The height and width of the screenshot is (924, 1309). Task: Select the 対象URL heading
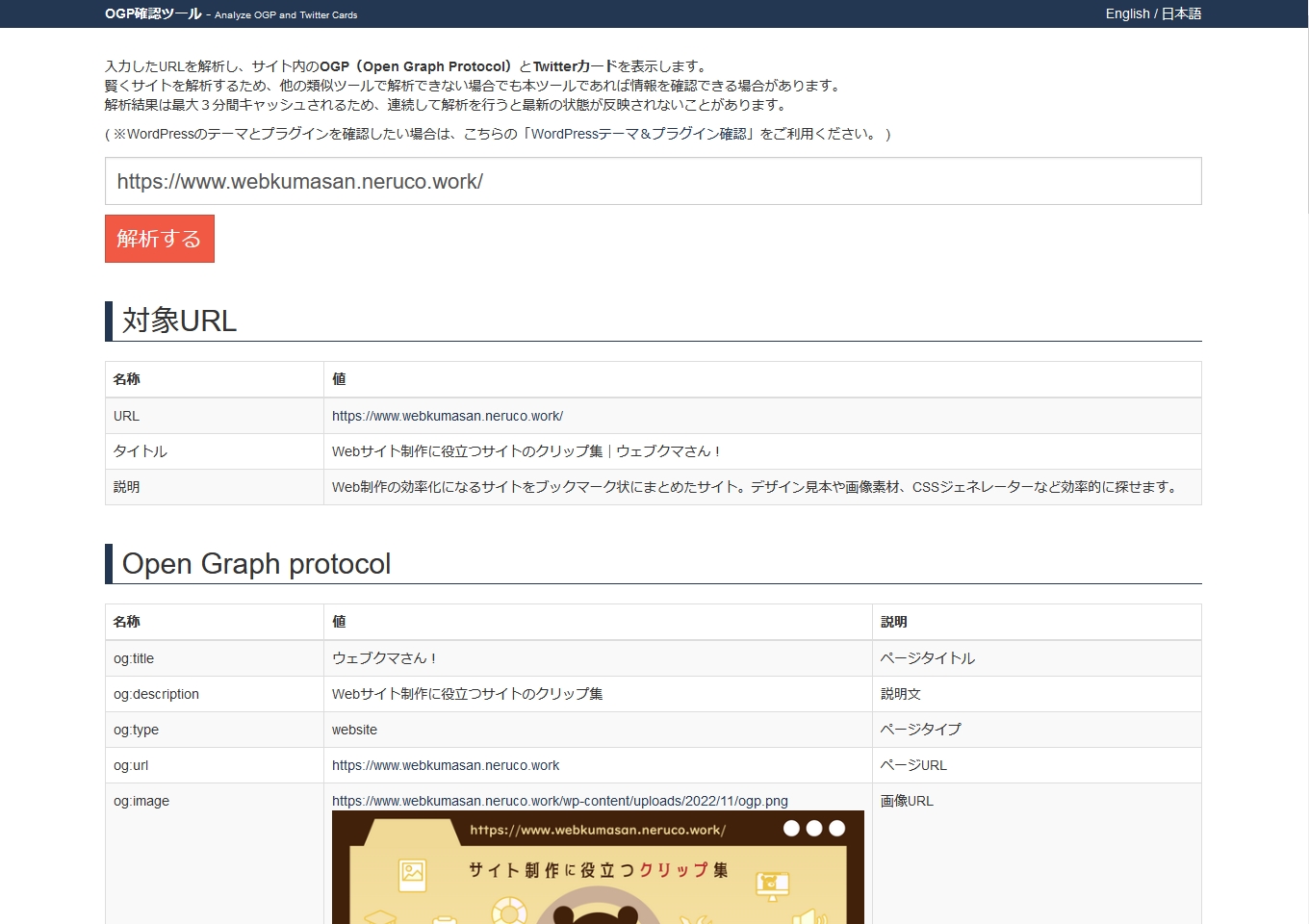(x=179, y=321)
